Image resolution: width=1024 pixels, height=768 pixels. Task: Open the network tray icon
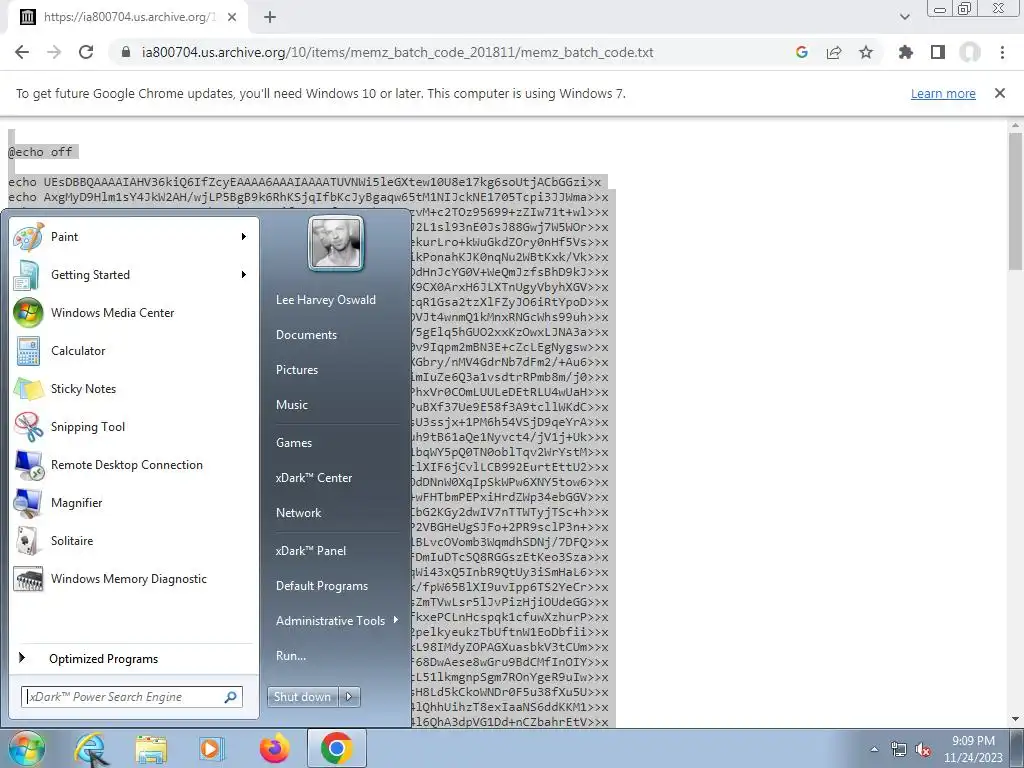tap(899, 750)
